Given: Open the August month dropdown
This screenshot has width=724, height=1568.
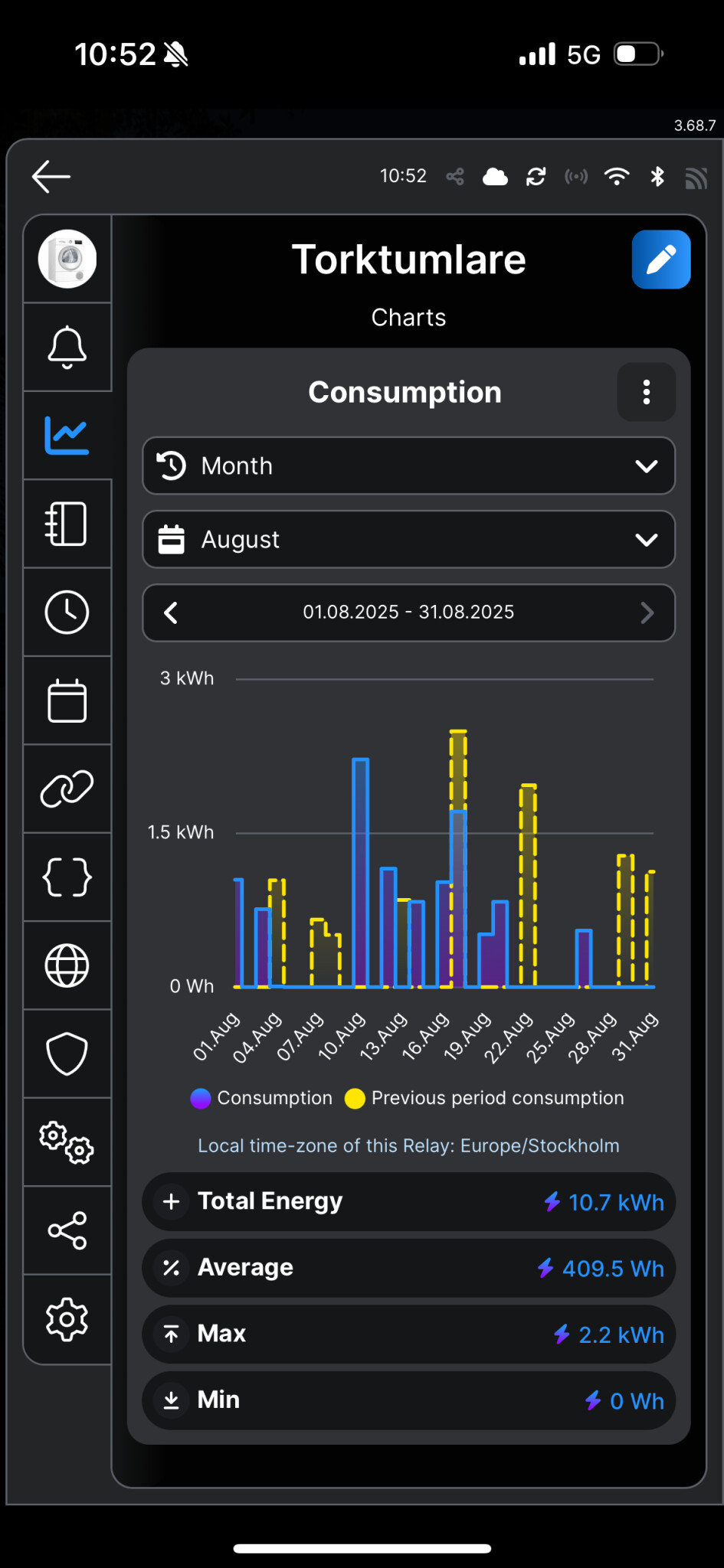Looking at the screenshot, I should tap(408, 540).
